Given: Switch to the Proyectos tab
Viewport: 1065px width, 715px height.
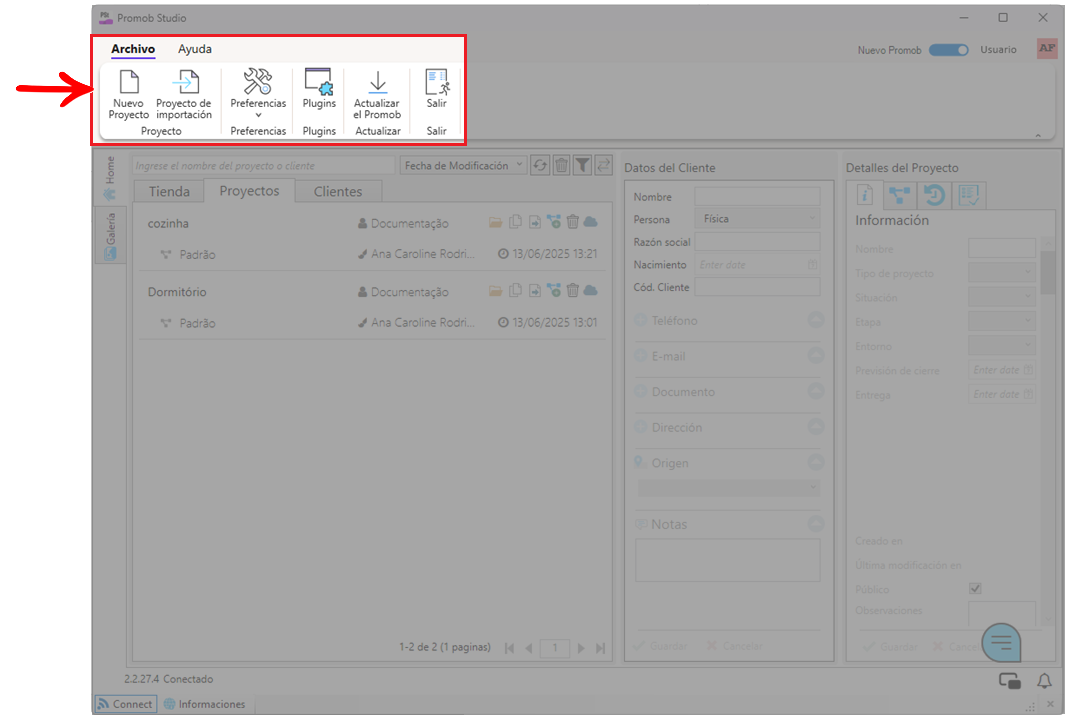Looking at the screenshot, I should click(249, 191).
